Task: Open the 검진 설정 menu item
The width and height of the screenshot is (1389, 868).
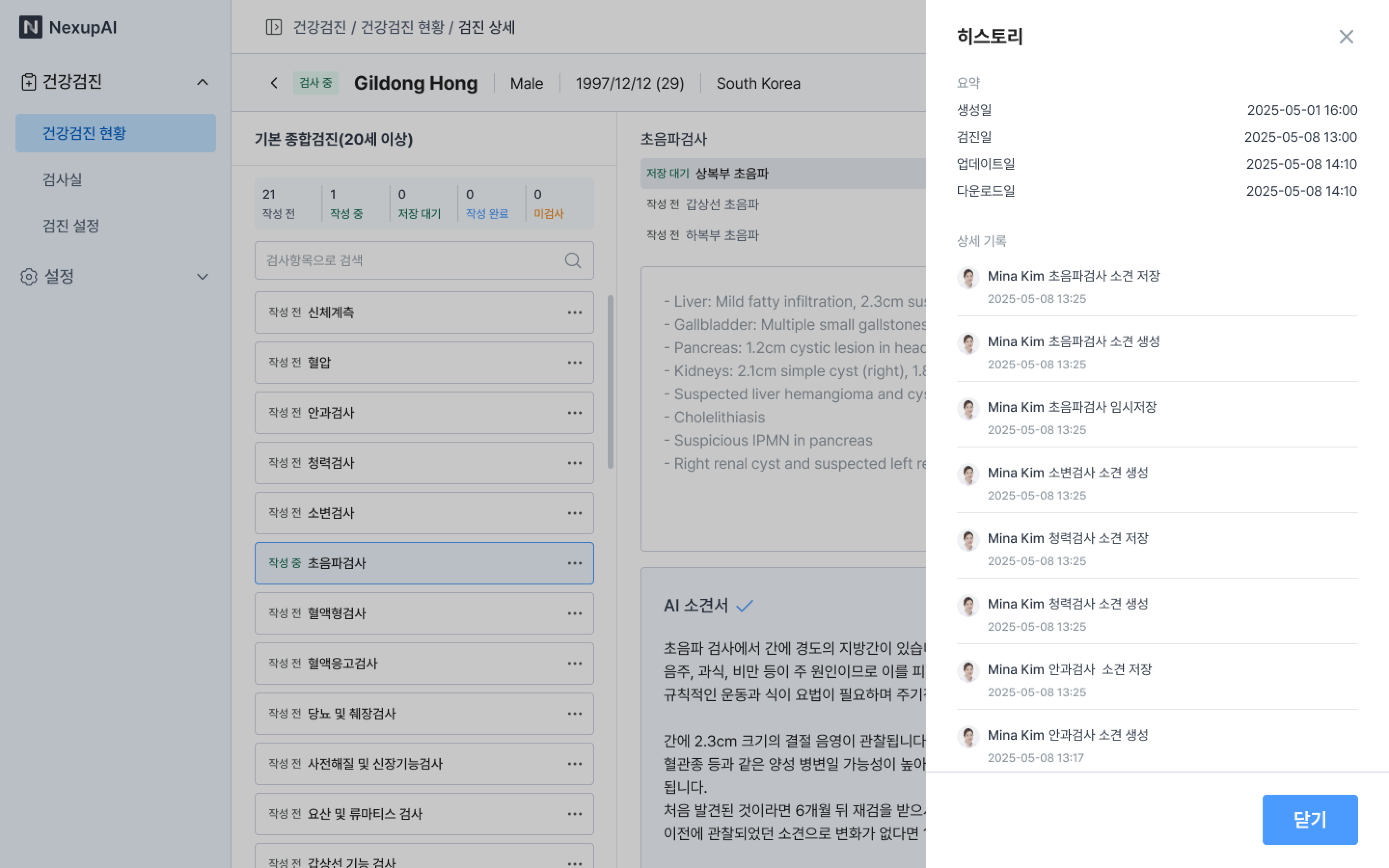Action: coord(70,226)
